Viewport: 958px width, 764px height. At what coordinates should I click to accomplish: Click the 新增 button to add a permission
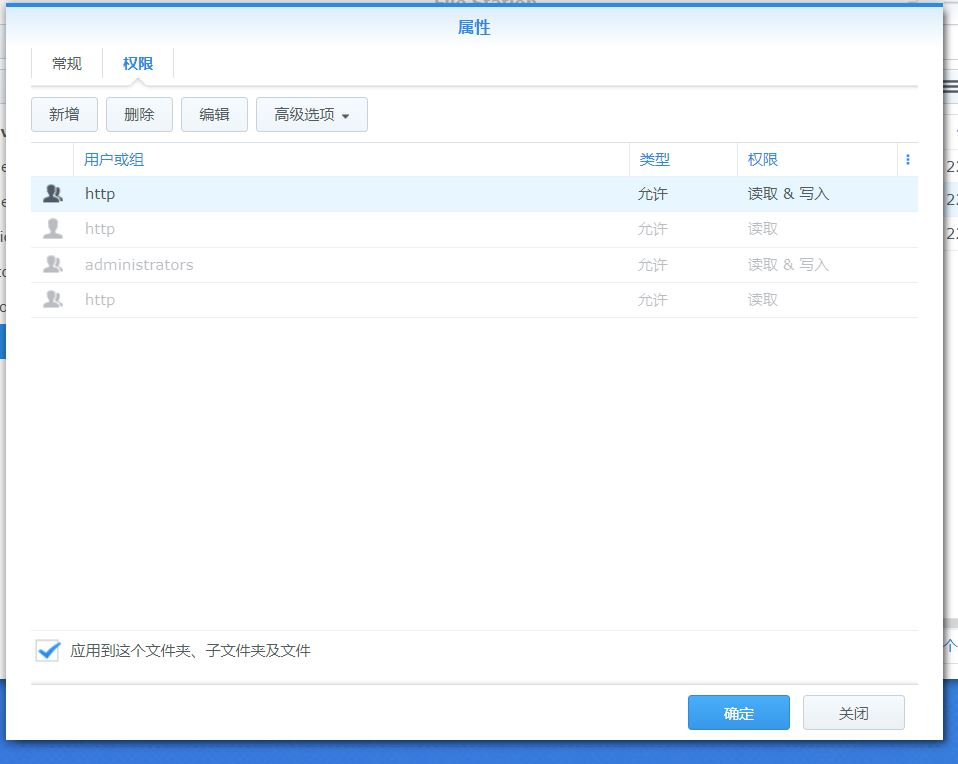click(x=64, y=114)
